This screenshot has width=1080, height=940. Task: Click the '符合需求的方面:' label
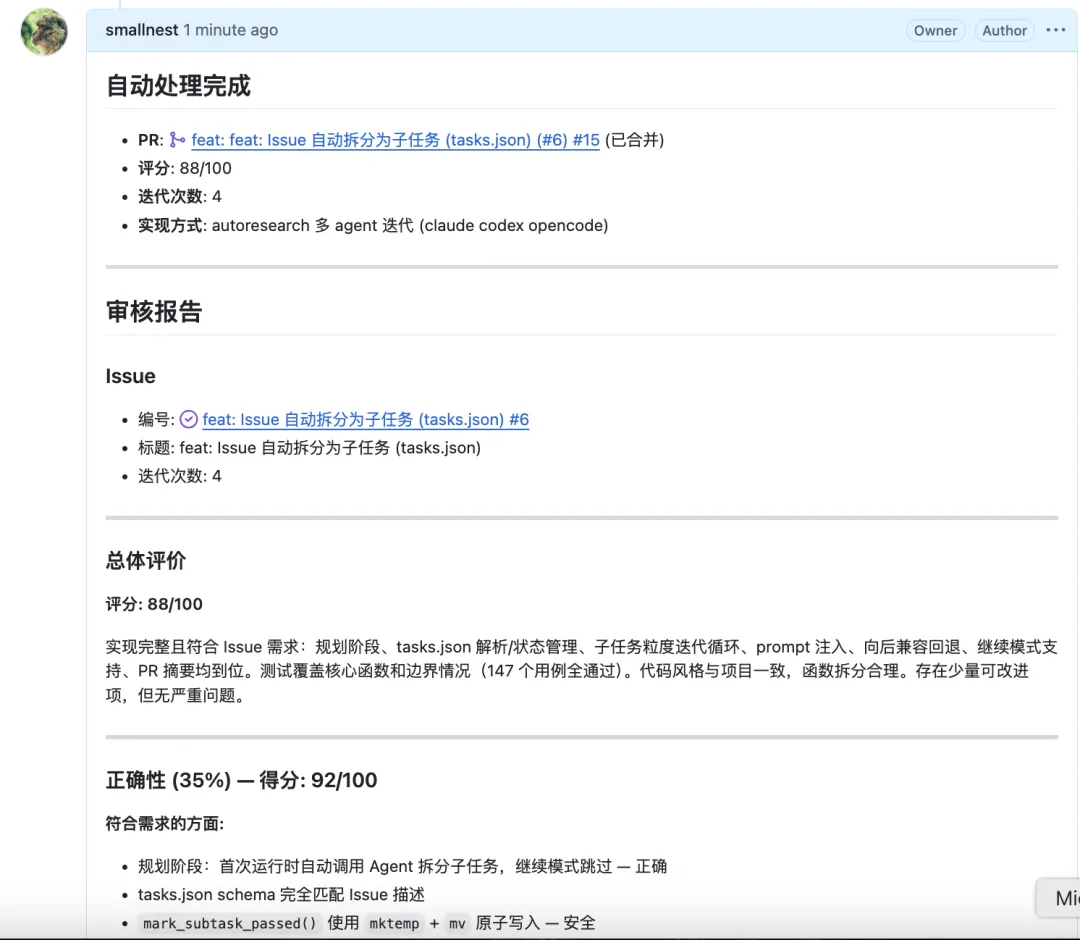tap(165, 824)
